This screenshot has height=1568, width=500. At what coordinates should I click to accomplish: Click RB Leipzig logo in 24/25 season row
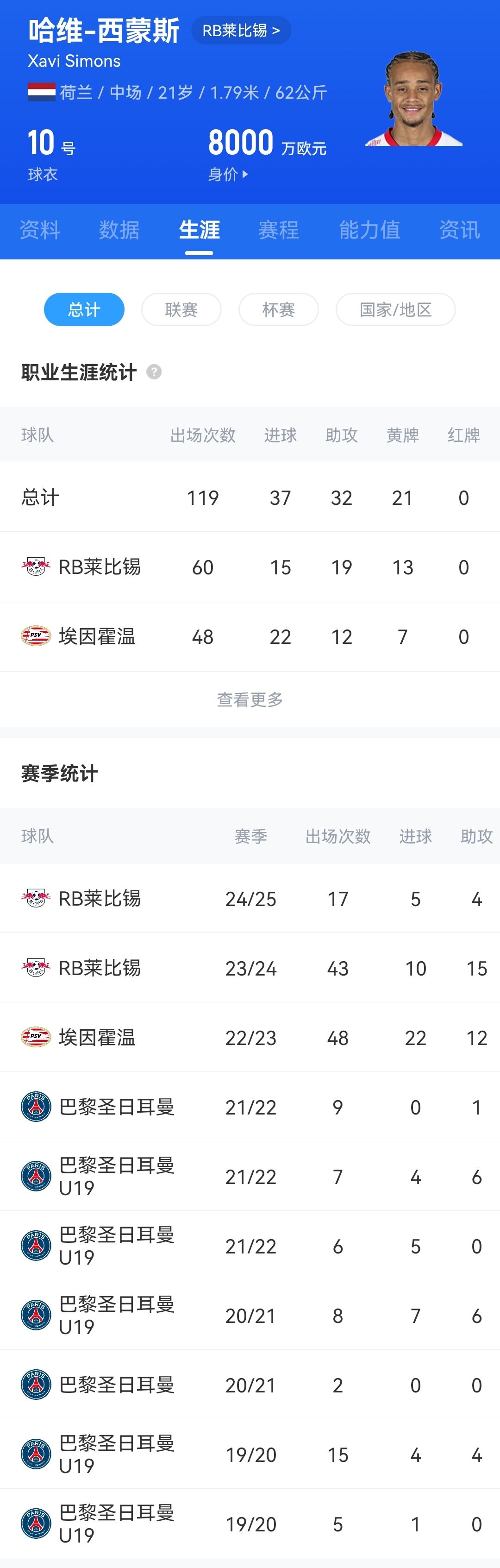pyautogui.click(x=36, y=898)
